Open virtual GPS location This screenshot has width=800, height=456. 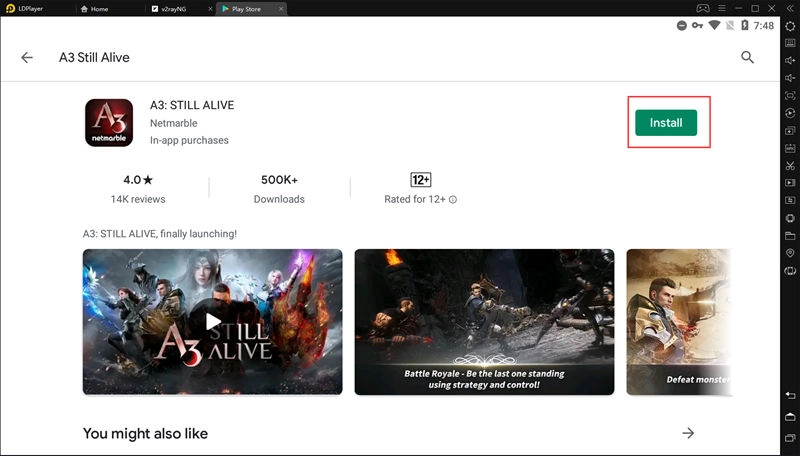tap(790, 253)
